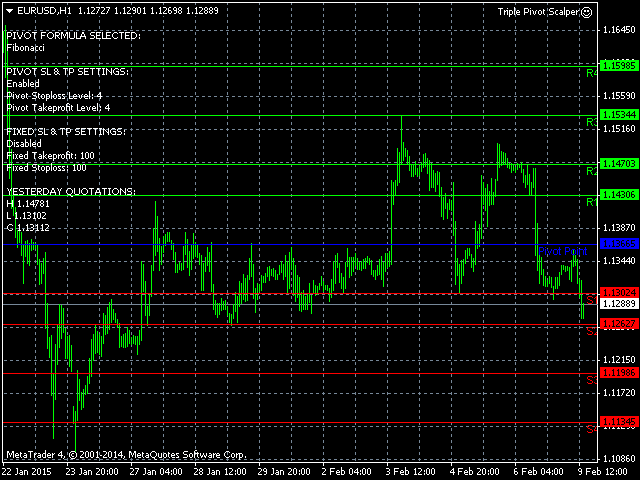Click the 2 Feb 04:00 time axis label
Viewport: 640px width, 480px height.
tap(346, 472)
